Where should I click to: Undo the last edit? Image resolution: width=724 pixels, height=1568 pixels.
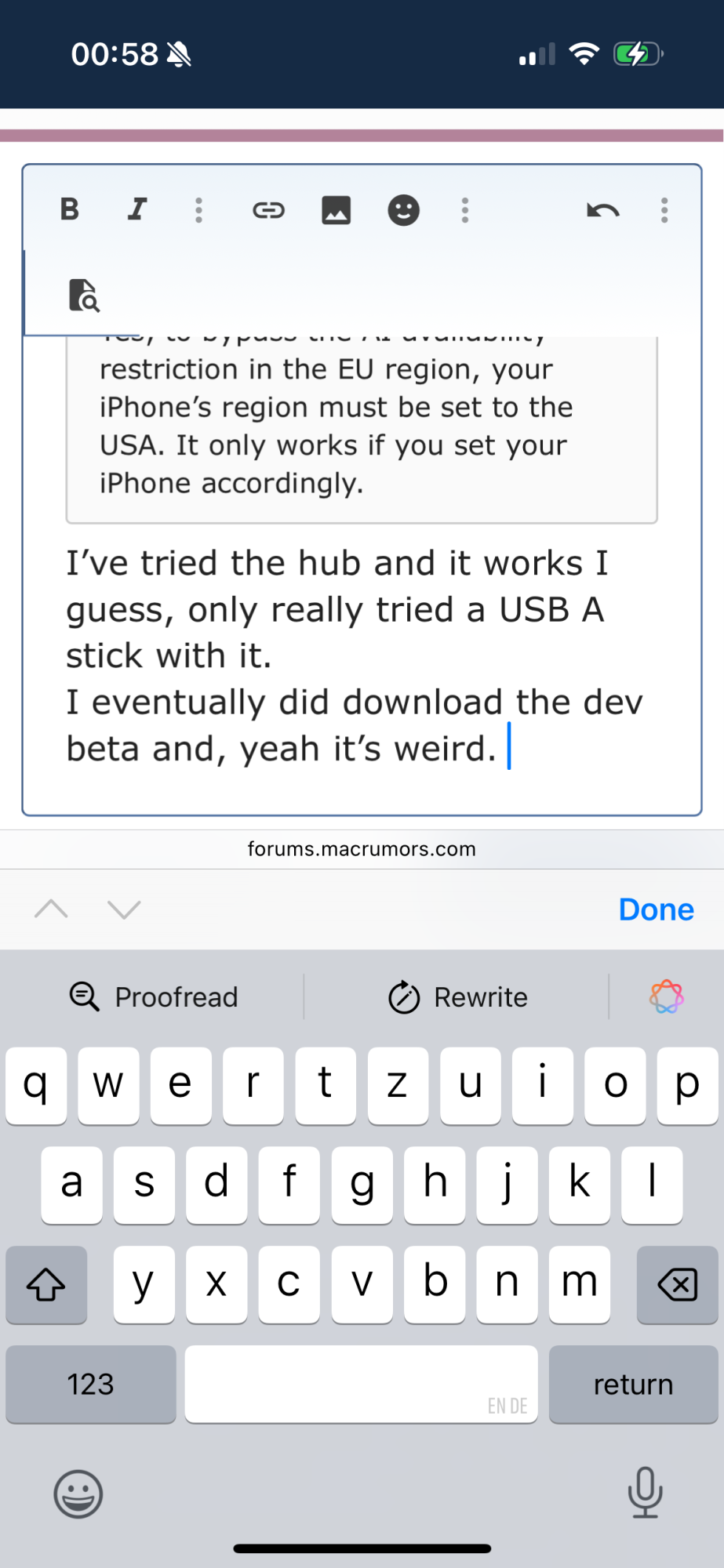(602, 210)
